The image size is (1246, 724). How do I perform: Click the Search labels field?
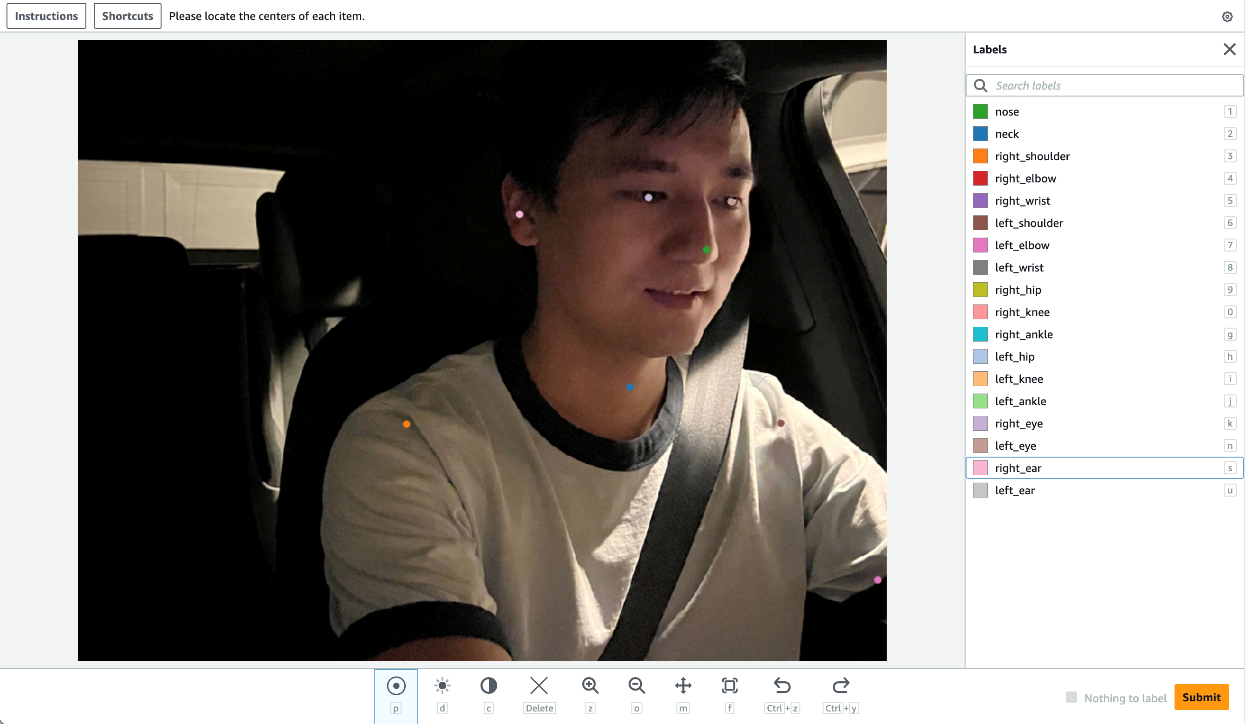(x=1105, y=85)
